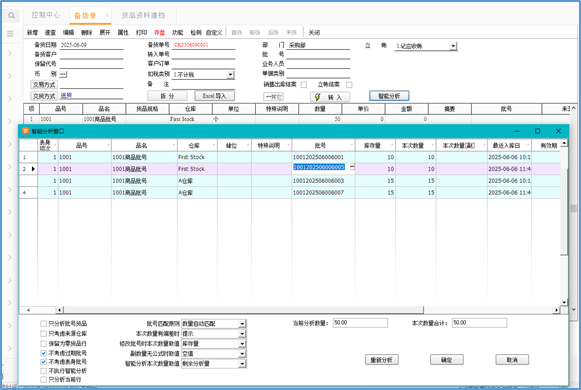Screen dimensions: 581x390
Task: Open 立帐 dropdown
Action: 453,46
